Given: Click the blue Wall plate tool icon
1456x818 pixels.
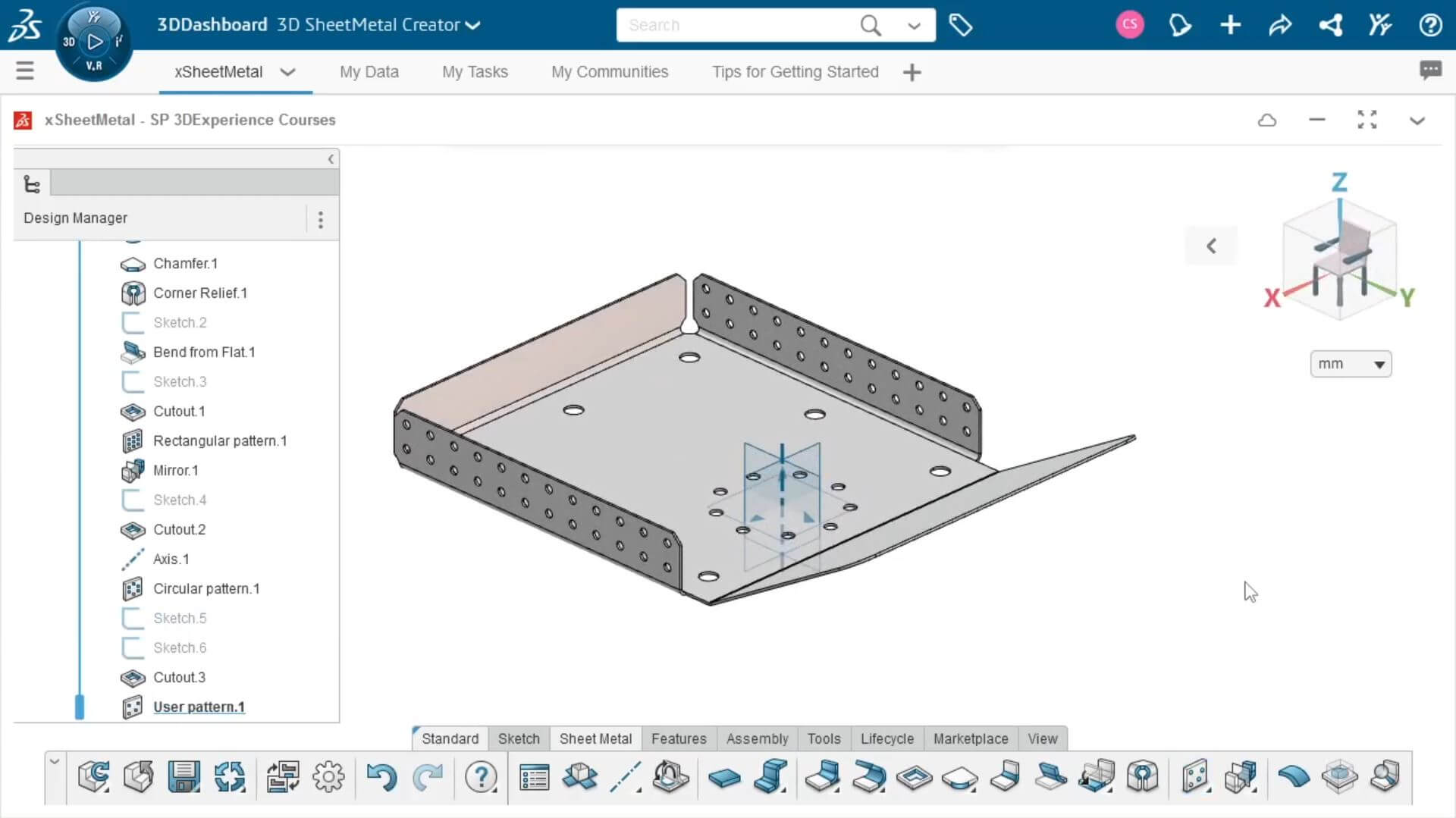Looking at the screenshot, I should pyautogui.click(x=724, y=778).
